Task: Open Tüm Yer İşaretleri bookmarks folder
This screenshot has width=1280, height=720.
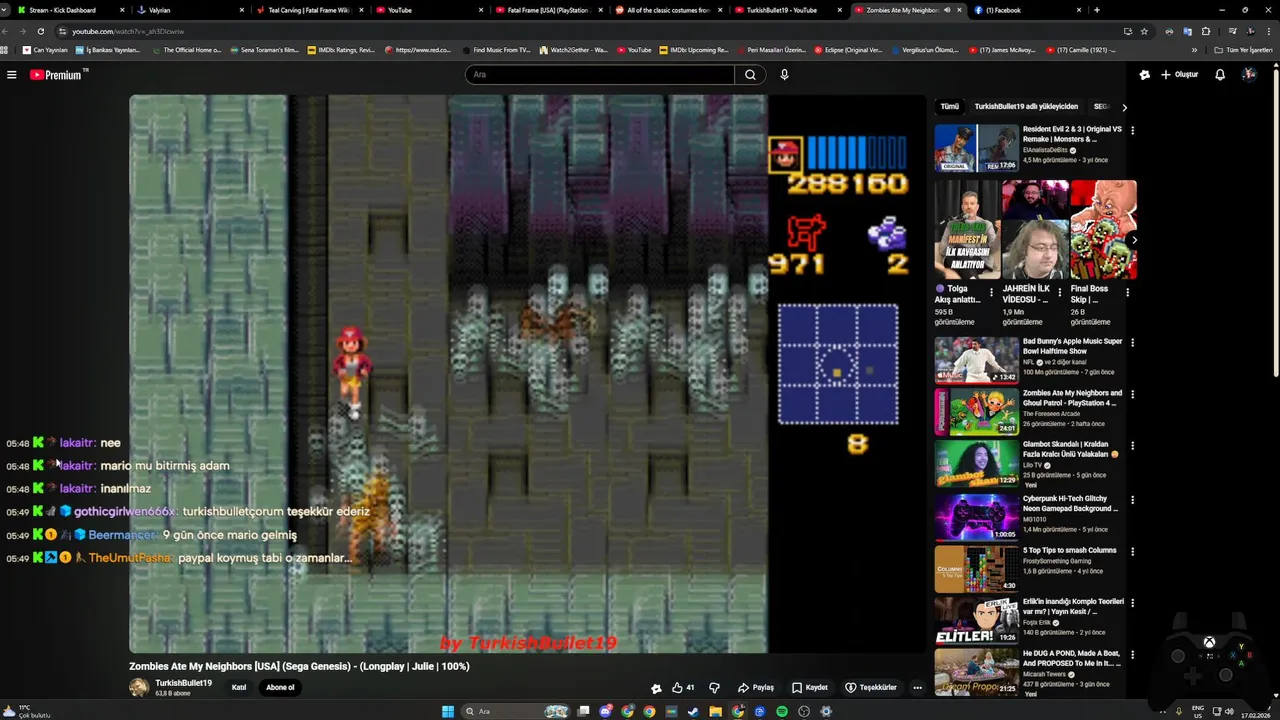Action: (1243, 49)
